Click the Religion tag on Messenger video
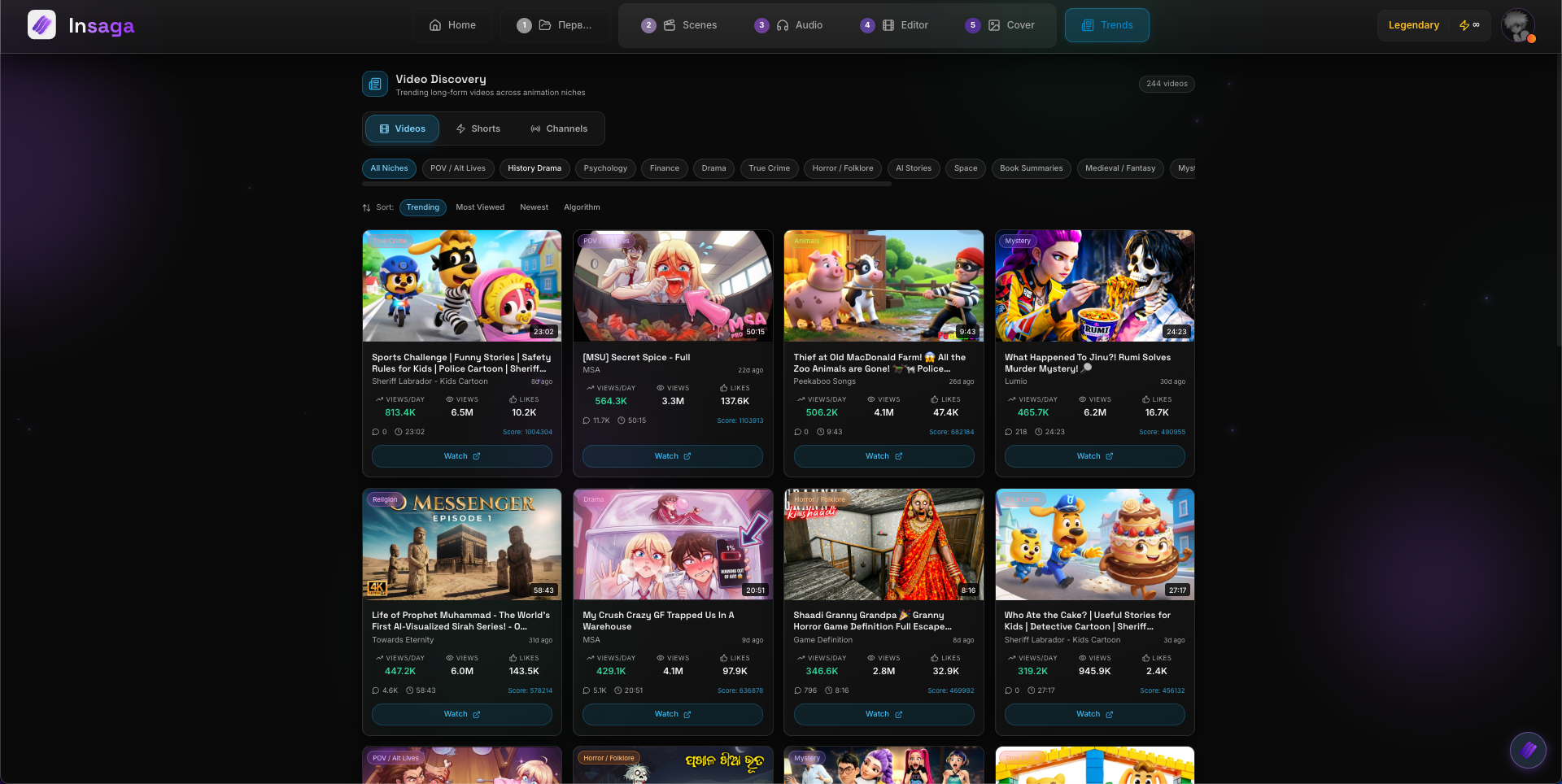 click(x=385, y=499)
